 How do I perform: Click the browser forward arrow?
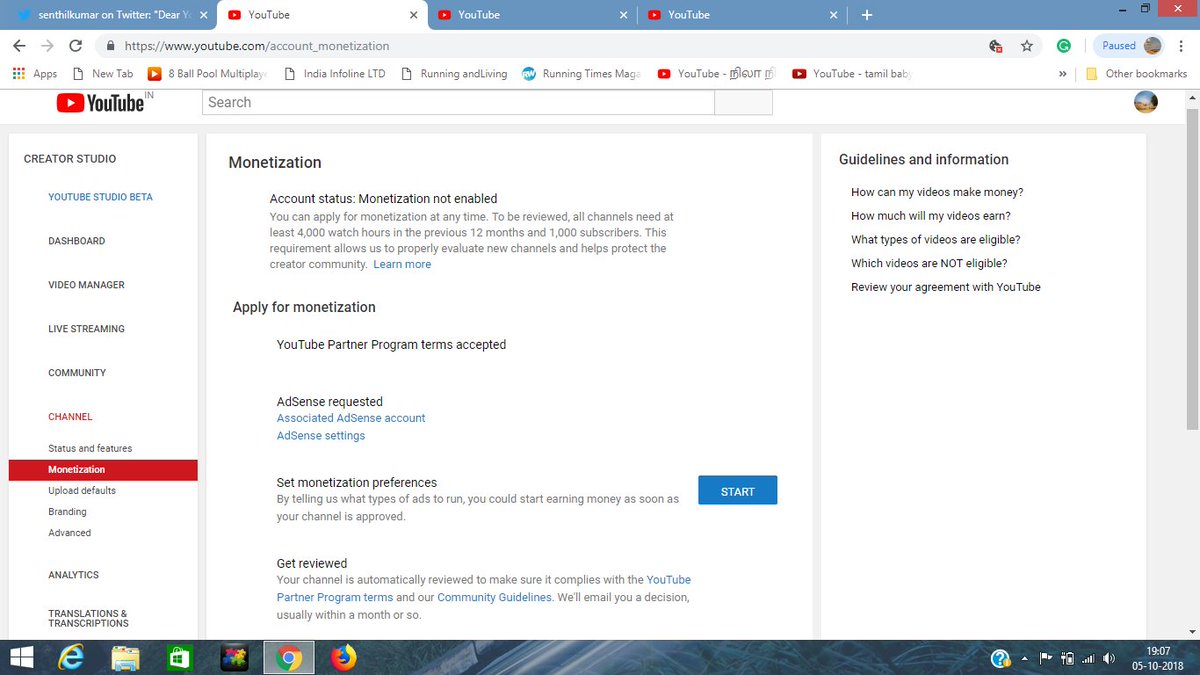click(x=48, y=46)
